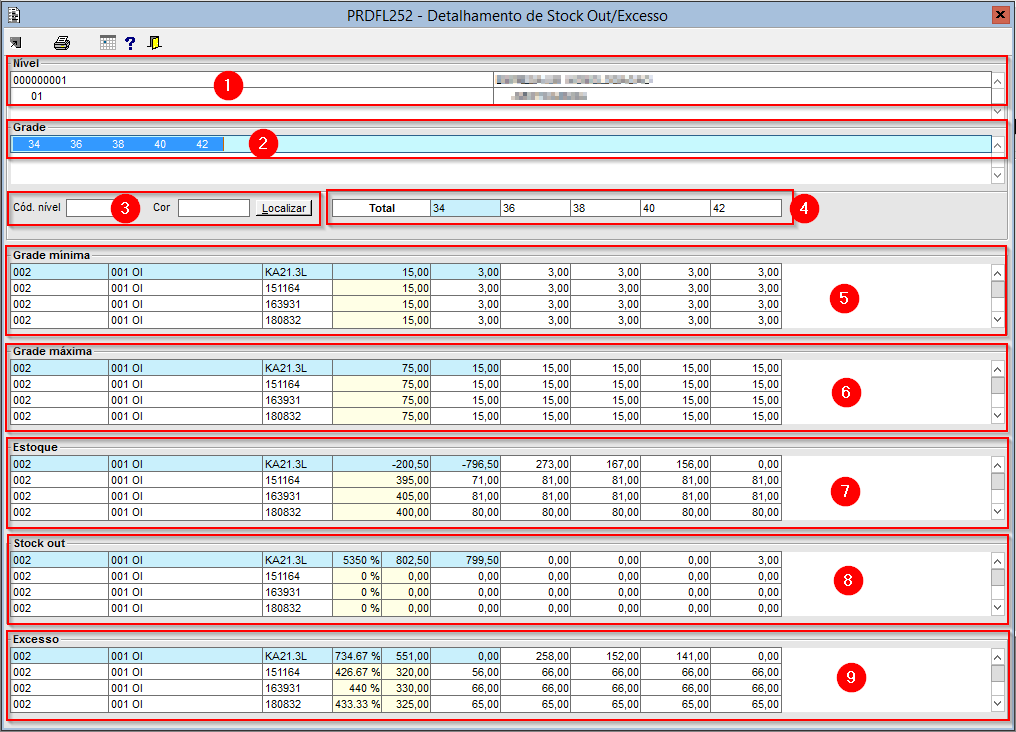Screen dimensions: 1016x732
Task: Click the 152,00 cell in Excesso
Action: tap(605, 656)
